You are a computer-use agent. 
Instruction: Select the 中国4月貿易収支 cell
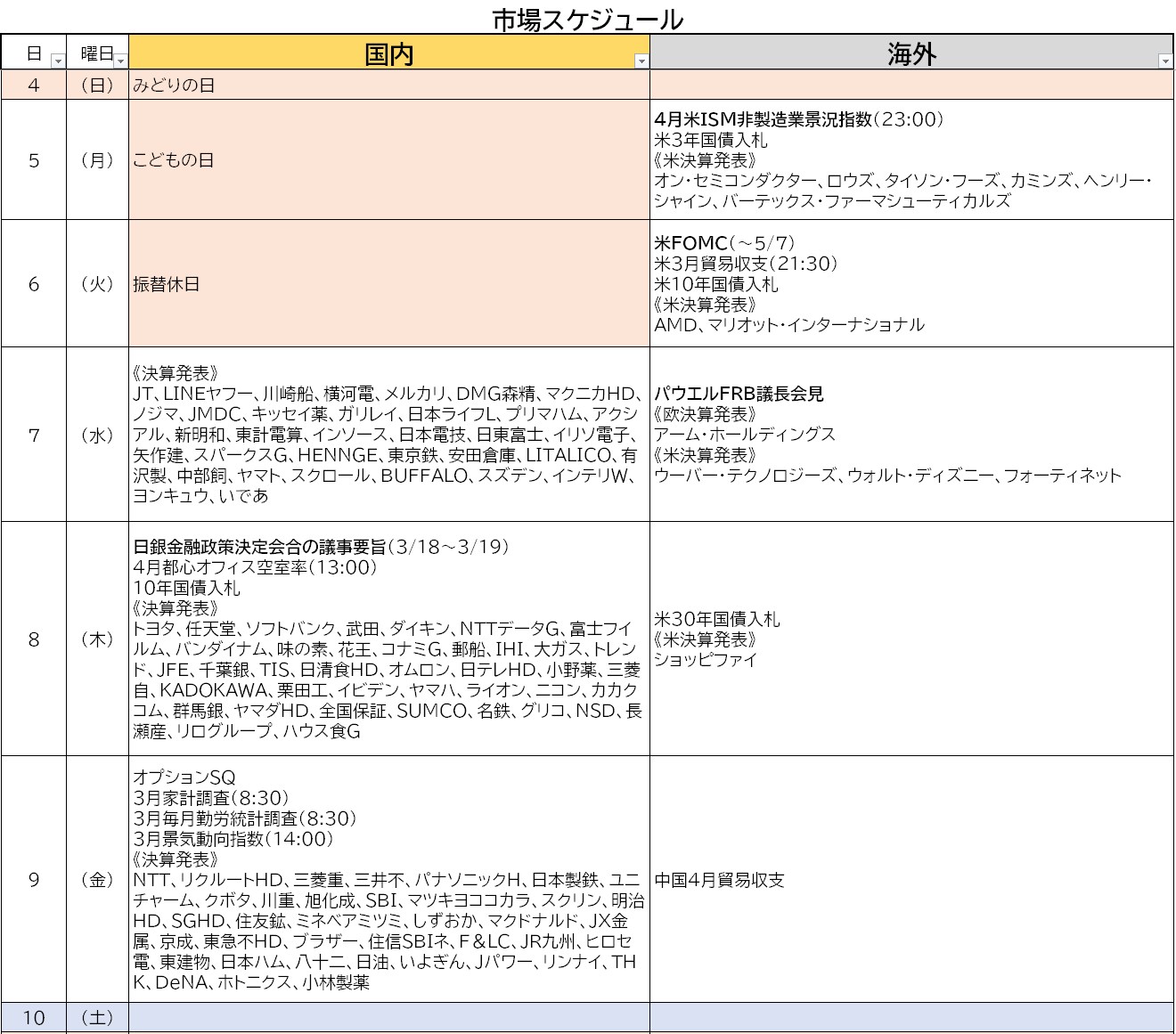point(911,879)
